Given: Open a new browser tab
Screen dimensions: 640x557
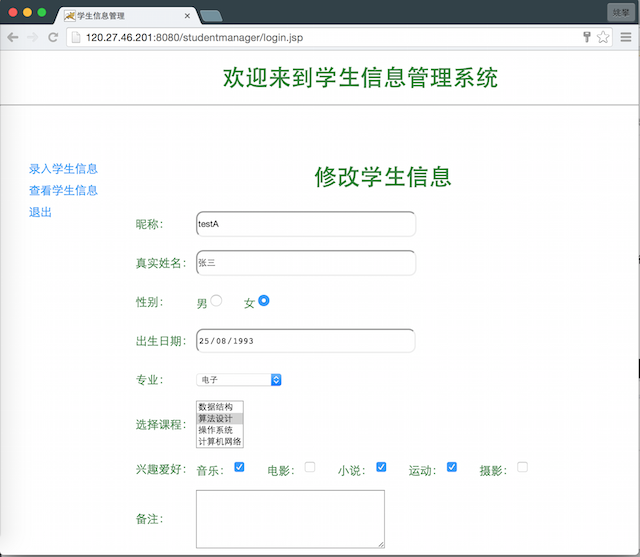Looking at the screenshot, I should tap(211, 16).
